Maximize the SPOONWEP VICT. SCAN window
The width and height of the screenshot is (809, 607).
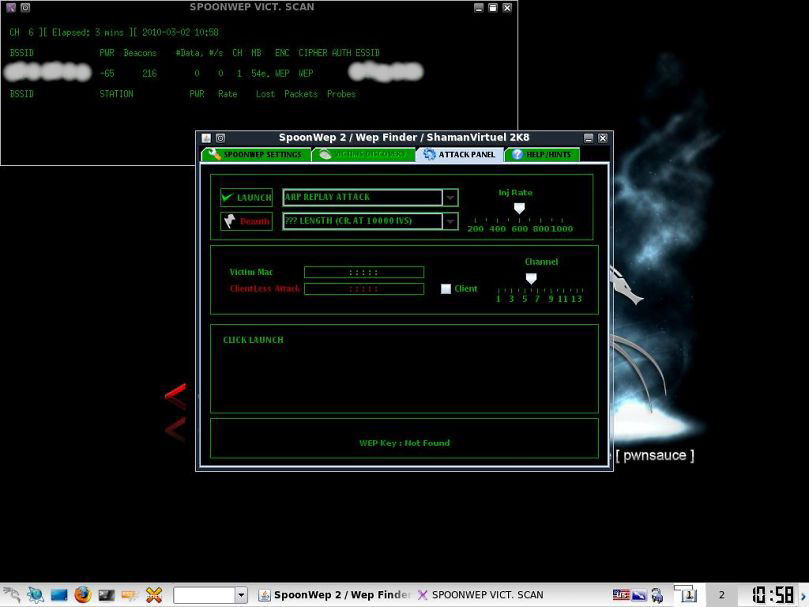(x=493, y=7)
